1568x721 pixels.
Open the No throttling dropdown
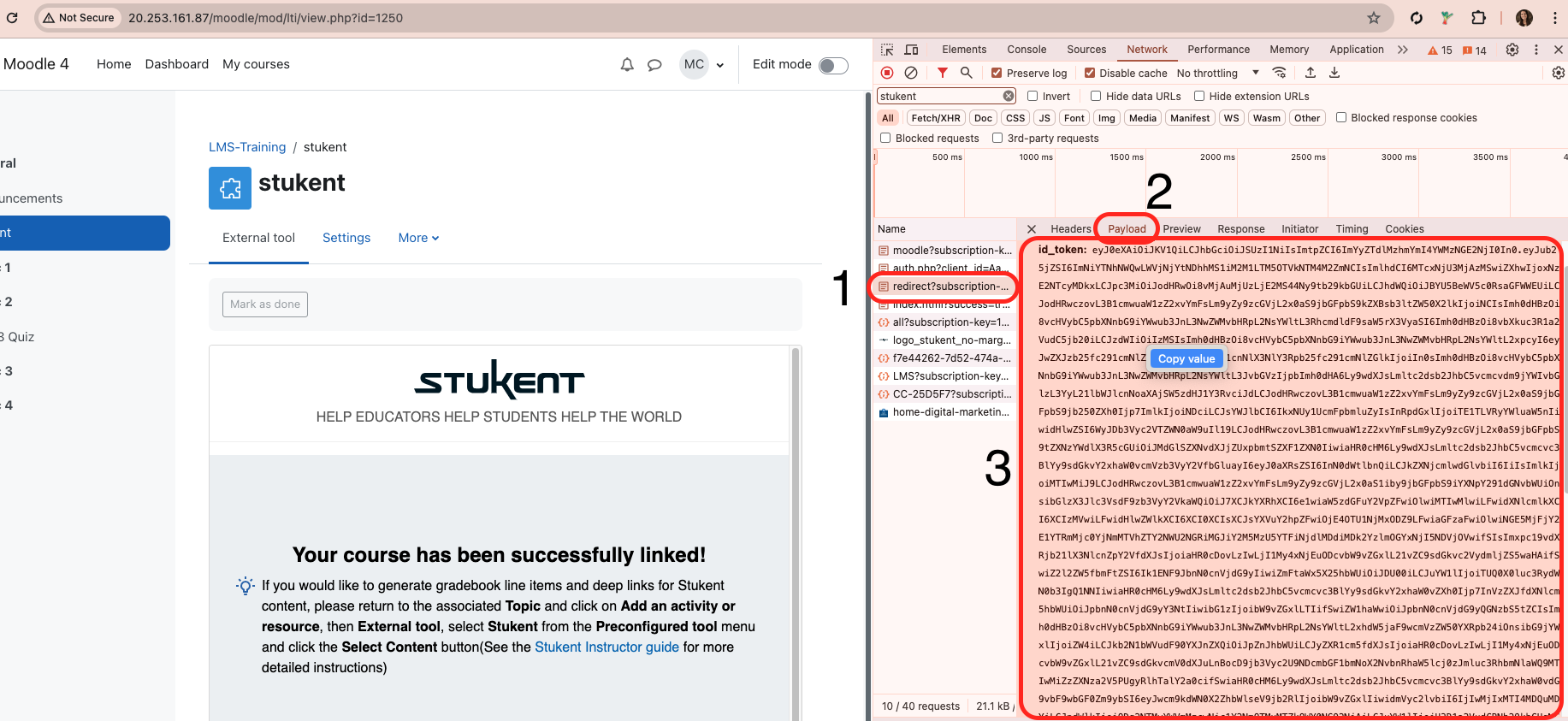pyautogui.click(x=1218, y=73)
